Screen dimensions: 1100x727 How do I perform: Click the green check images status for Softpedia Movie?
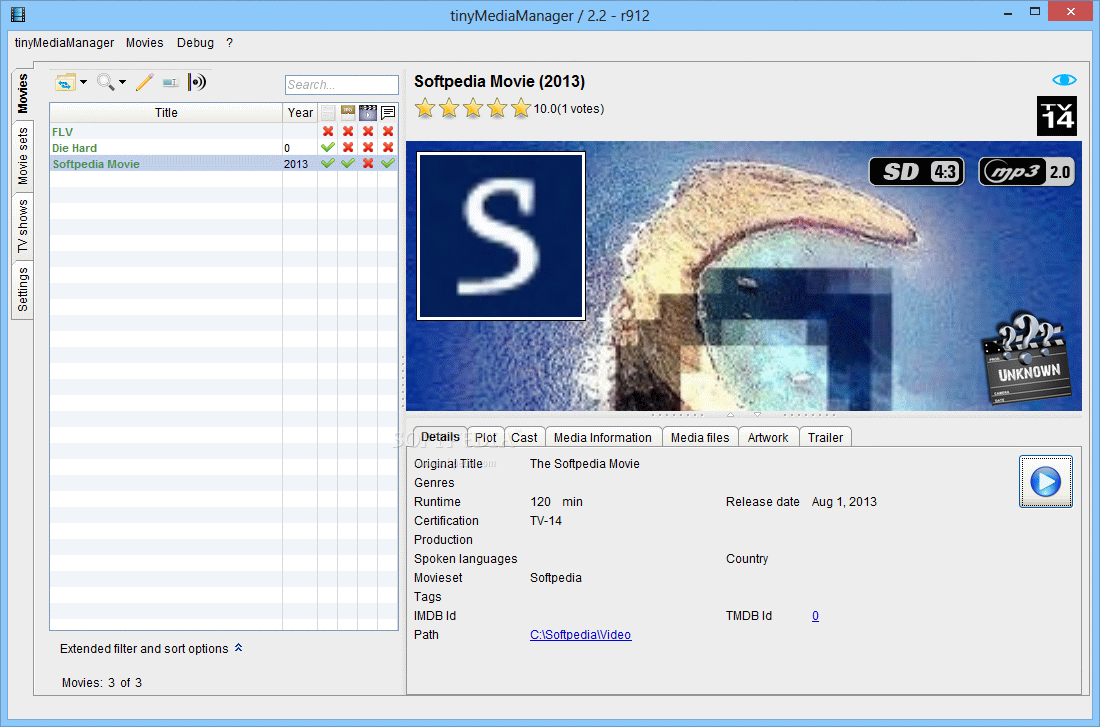coord(347,164)
